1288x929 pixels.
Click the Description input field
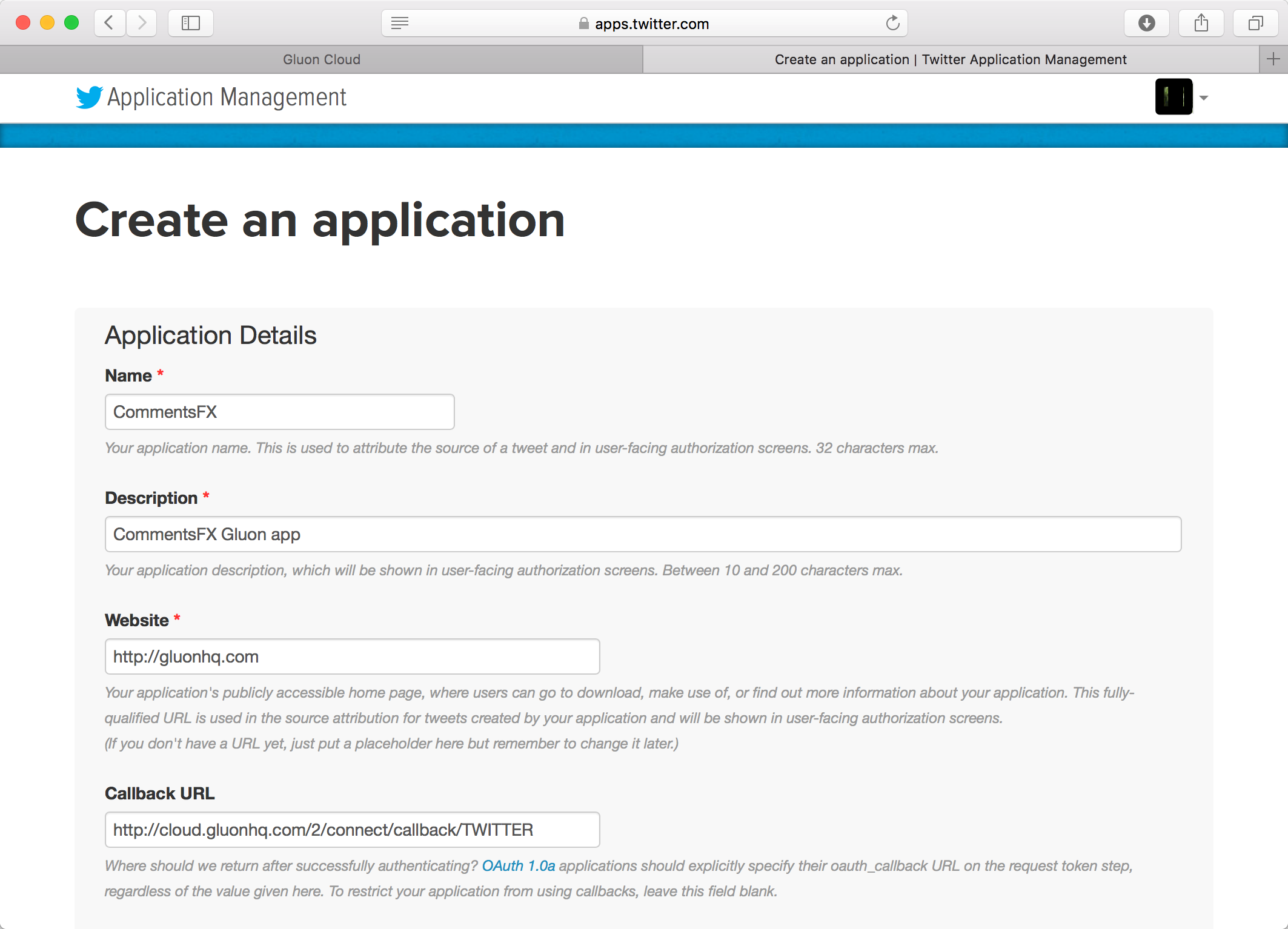pyautogui.click(x=643, y=534)
